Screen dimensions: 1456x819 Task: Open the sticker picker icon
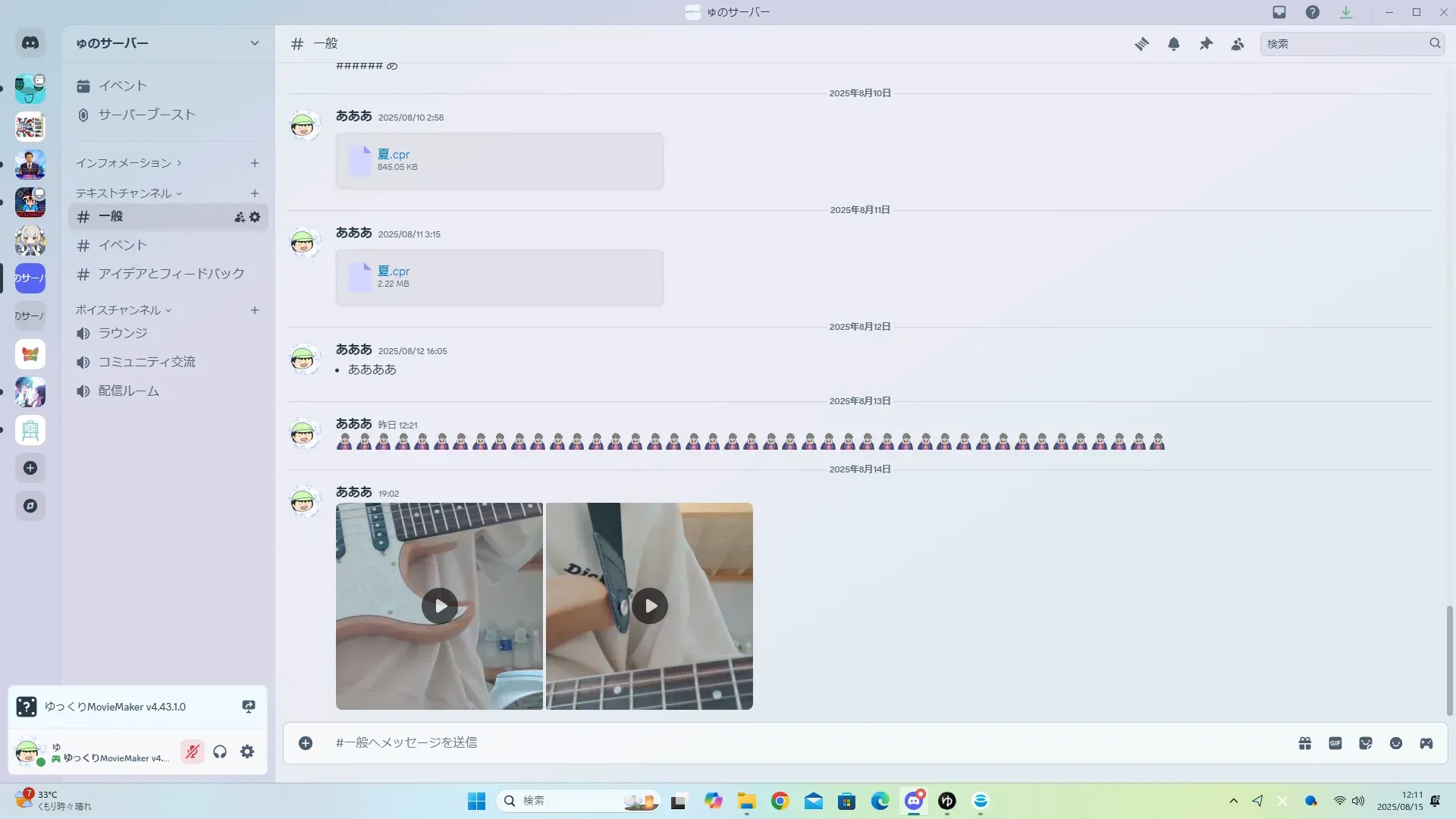tap(1366, 743)
